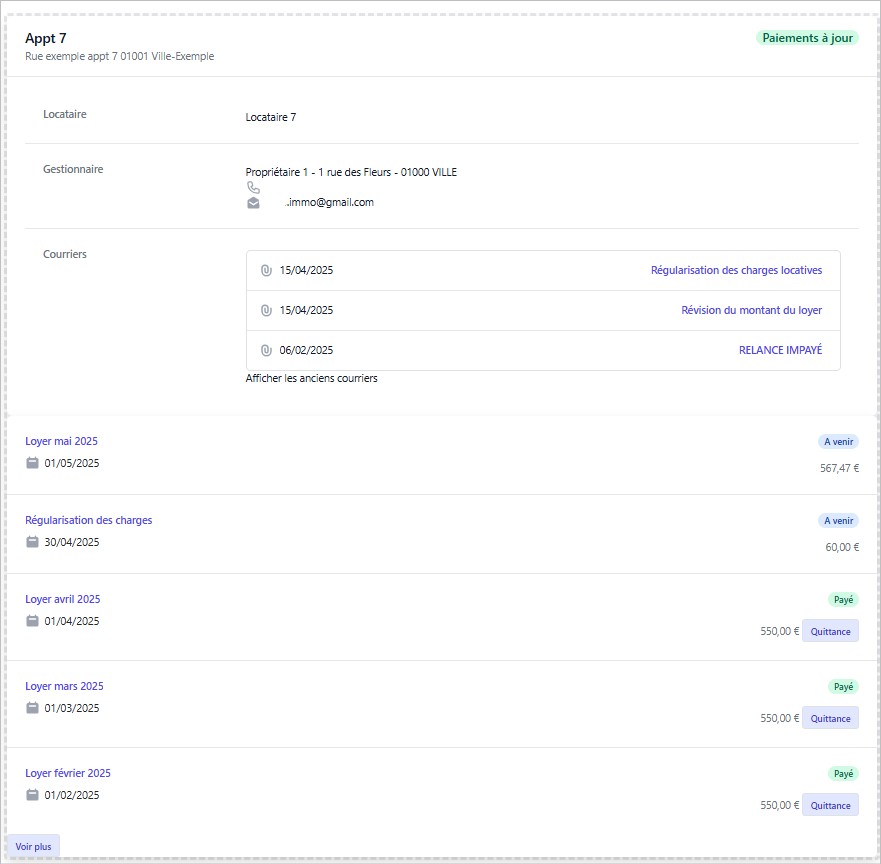
Task: Open Loyer mai 2025 entry
Action: click(61, 441)
